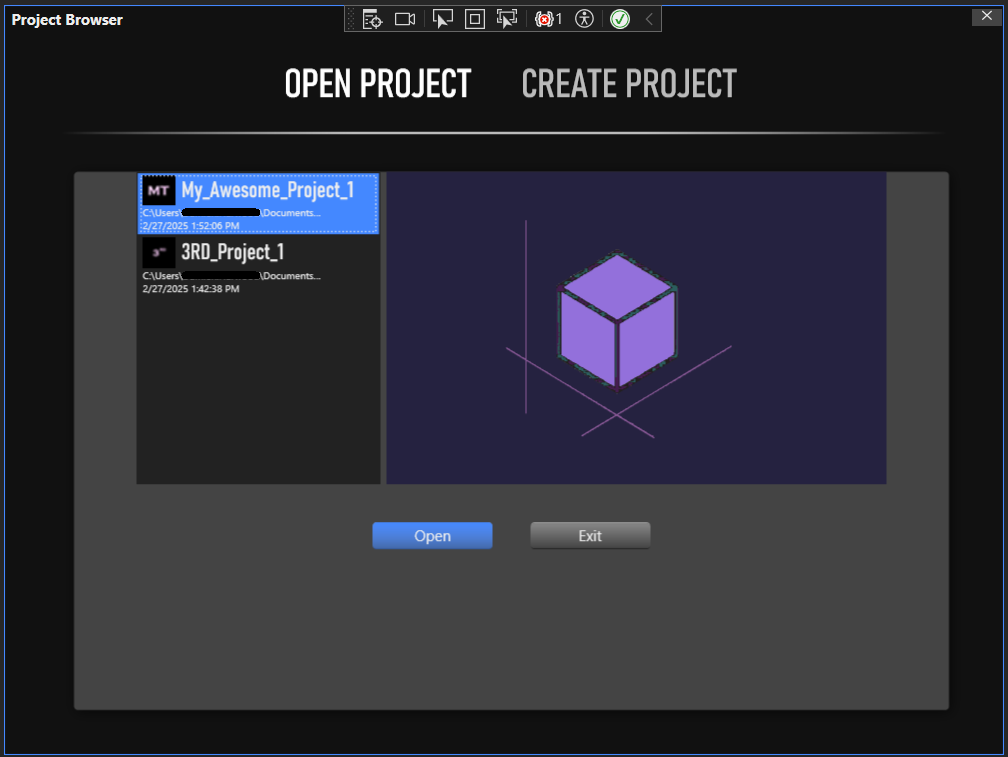Click the 3RD_Project_1 small icon thumbnail
Screen dimensions: 1008x757
click(159, 252)
